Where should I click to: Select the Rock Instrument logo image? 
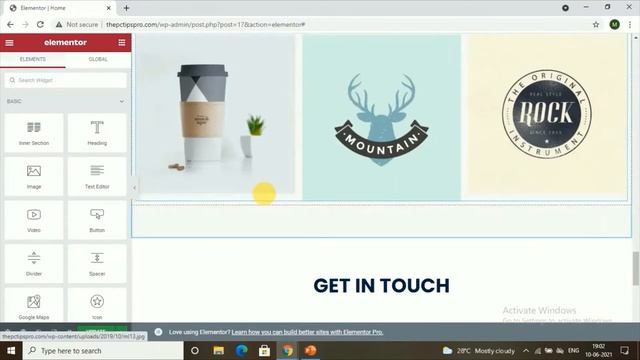(547, 114)
